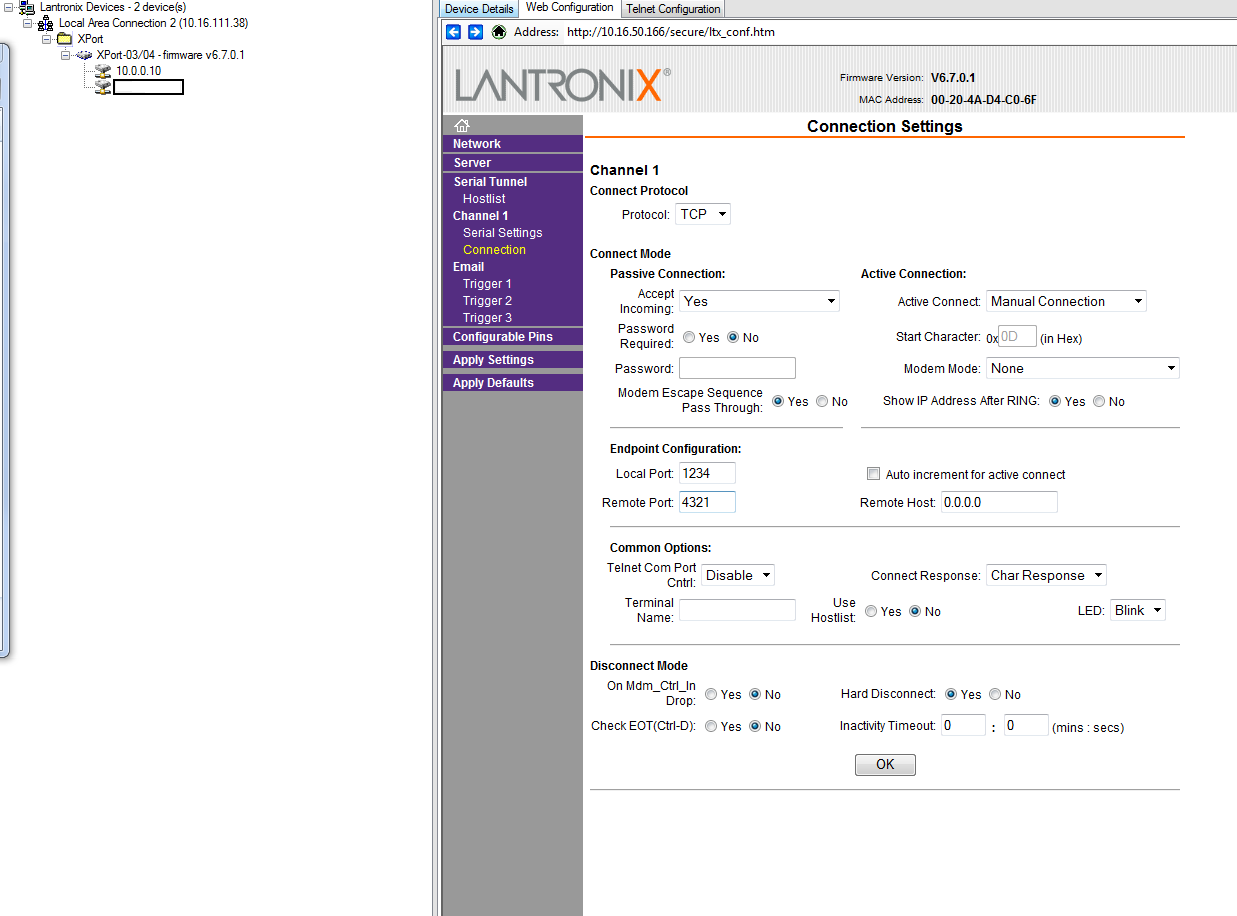Open the LED Blink dropdown

[x=1138, y=610]
